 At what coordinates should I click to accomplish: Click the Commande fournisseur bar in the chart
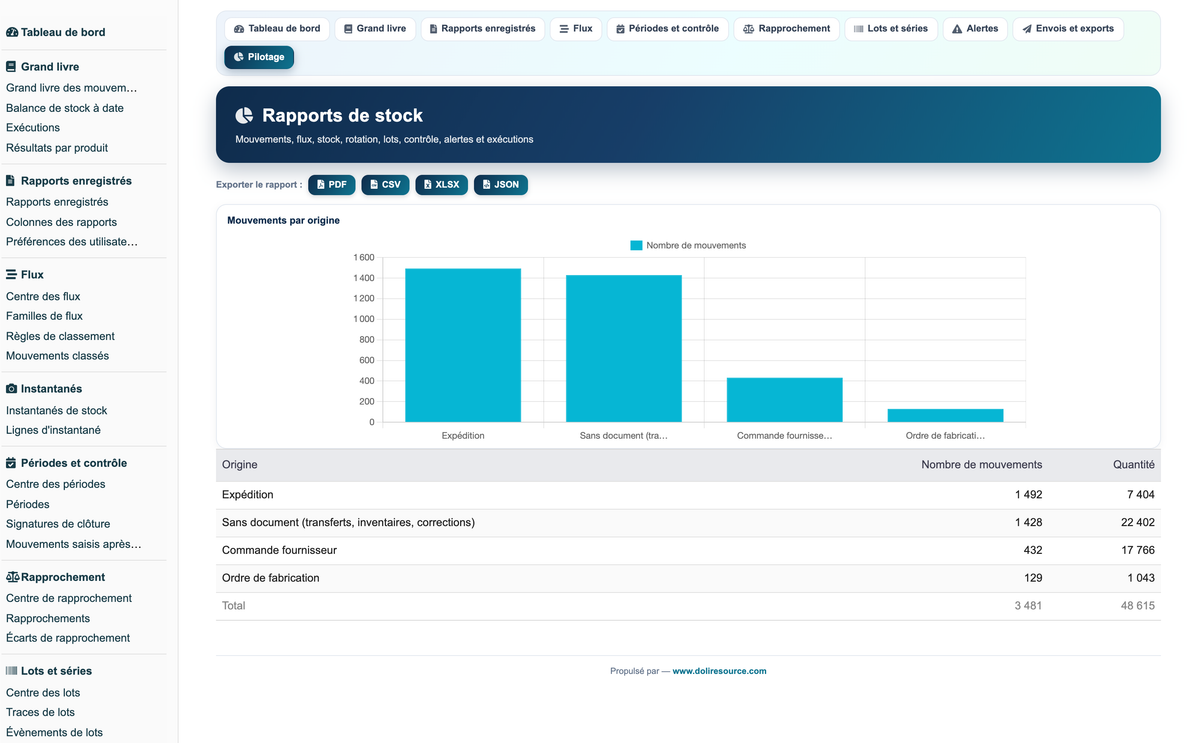pos(784,400)
